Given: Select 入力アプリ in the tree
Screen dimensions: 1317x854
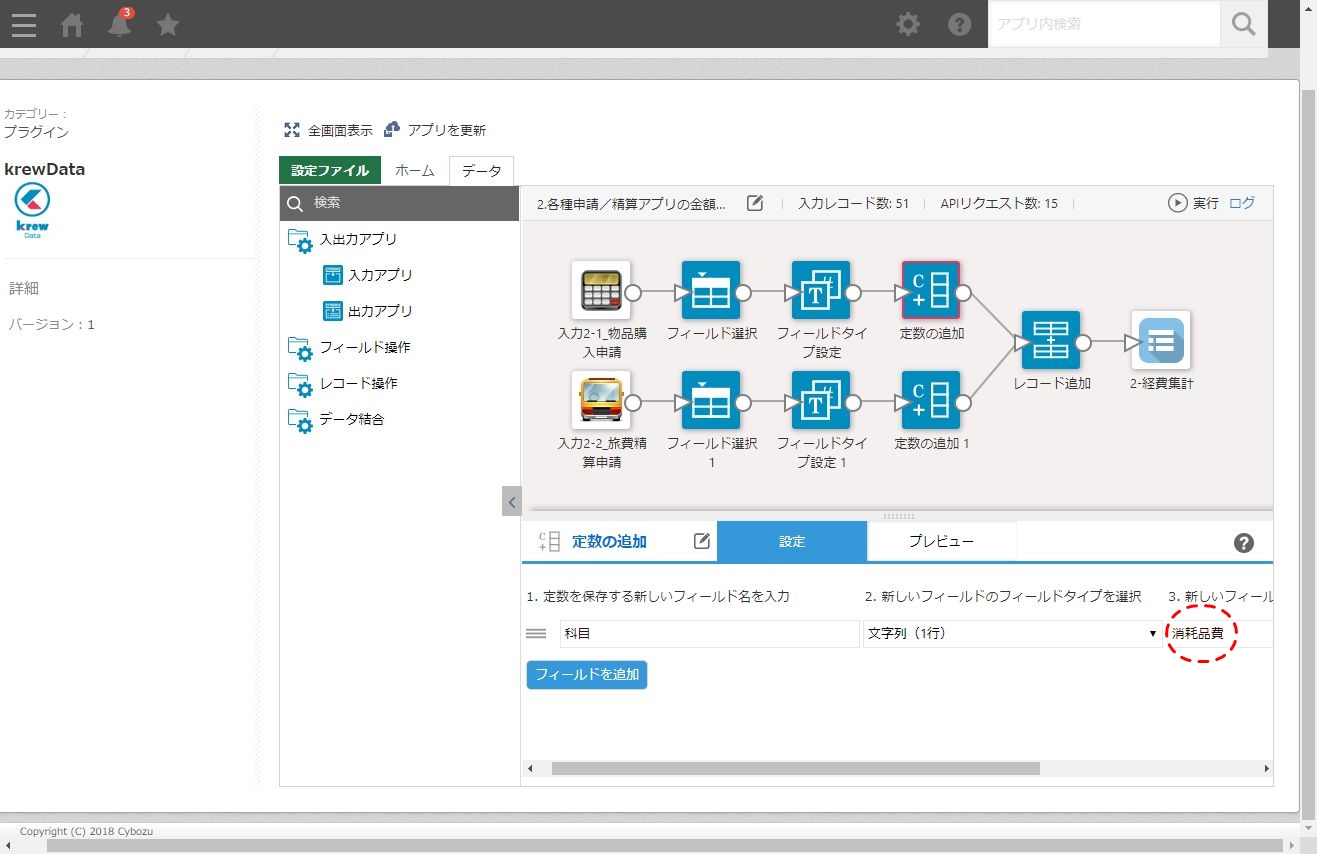Looking at the screenshot, I should 368,275.
